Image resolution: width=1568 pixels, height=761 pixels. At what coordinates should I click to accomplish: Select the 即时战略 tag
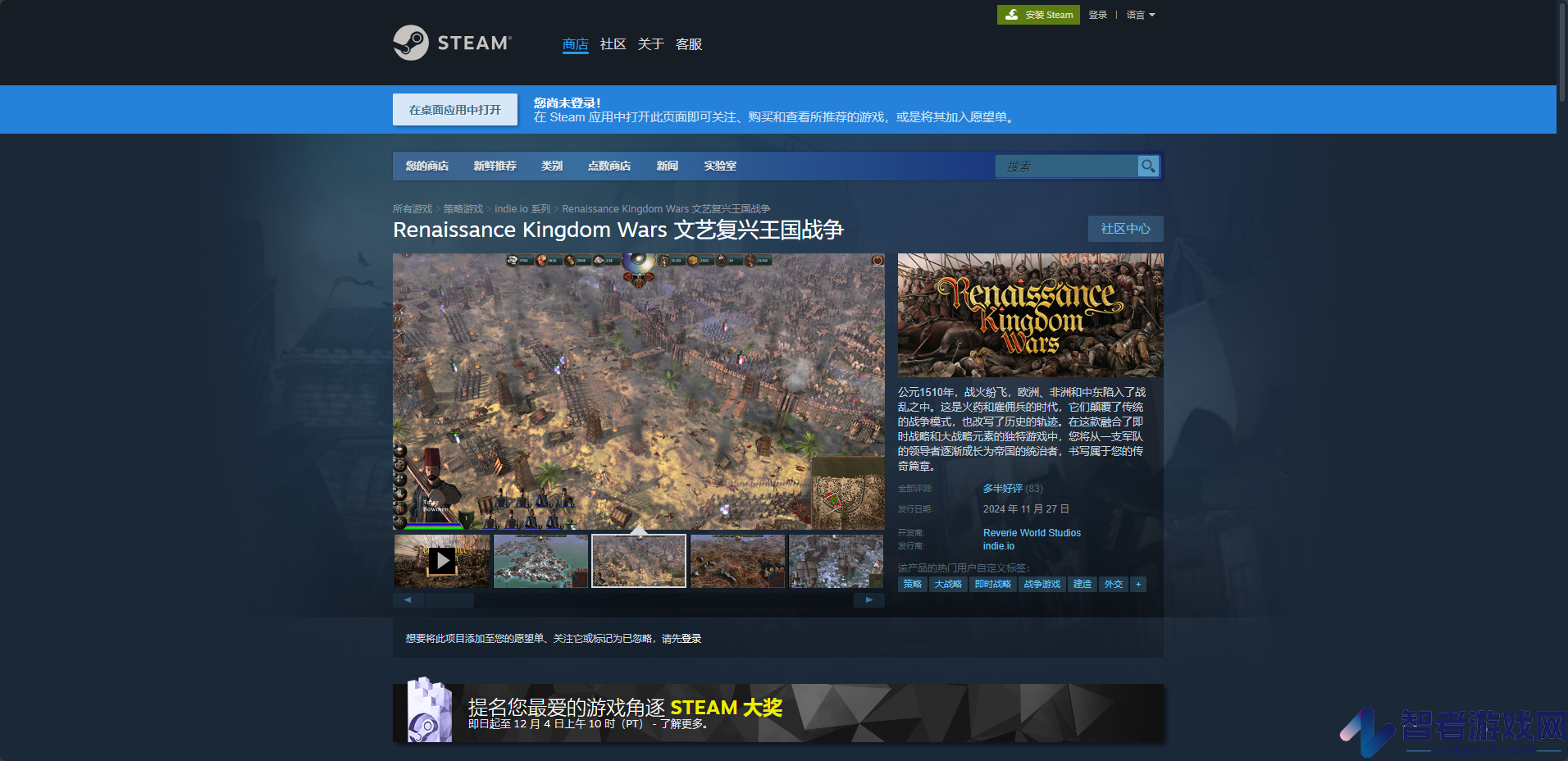pos(993,584)
